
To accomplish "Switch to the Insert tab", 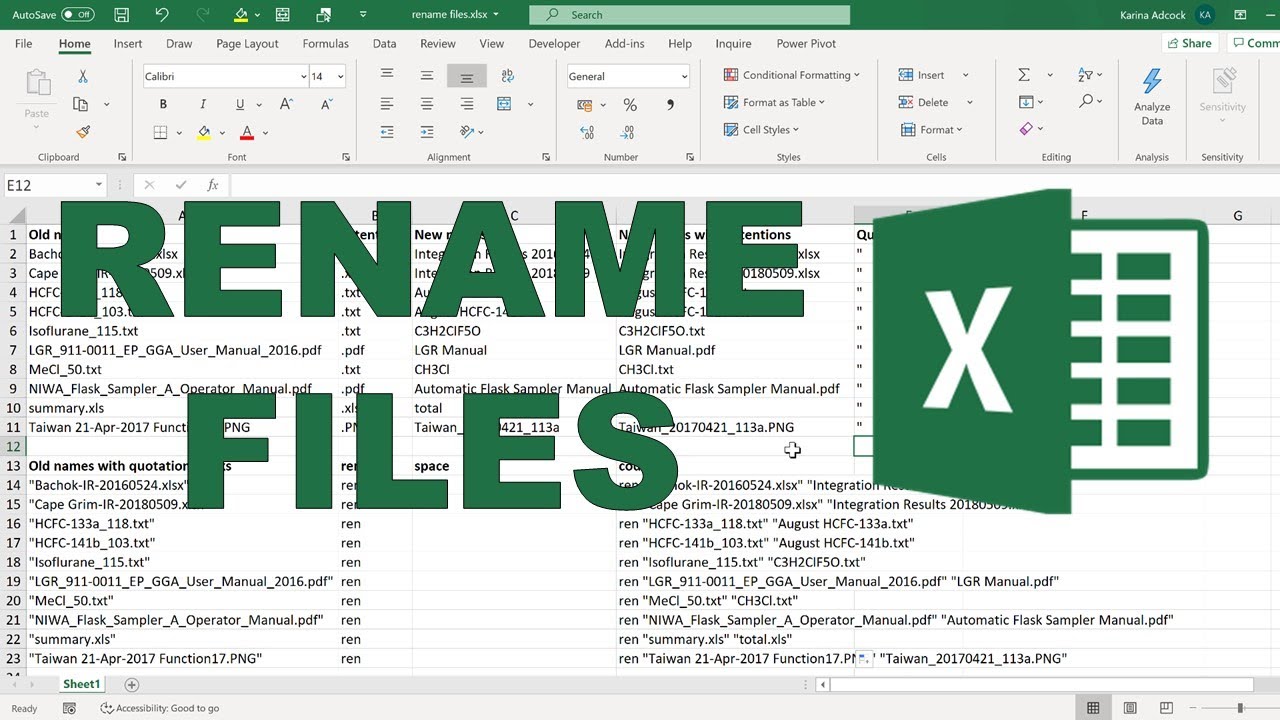I will (x=128, y=44).
